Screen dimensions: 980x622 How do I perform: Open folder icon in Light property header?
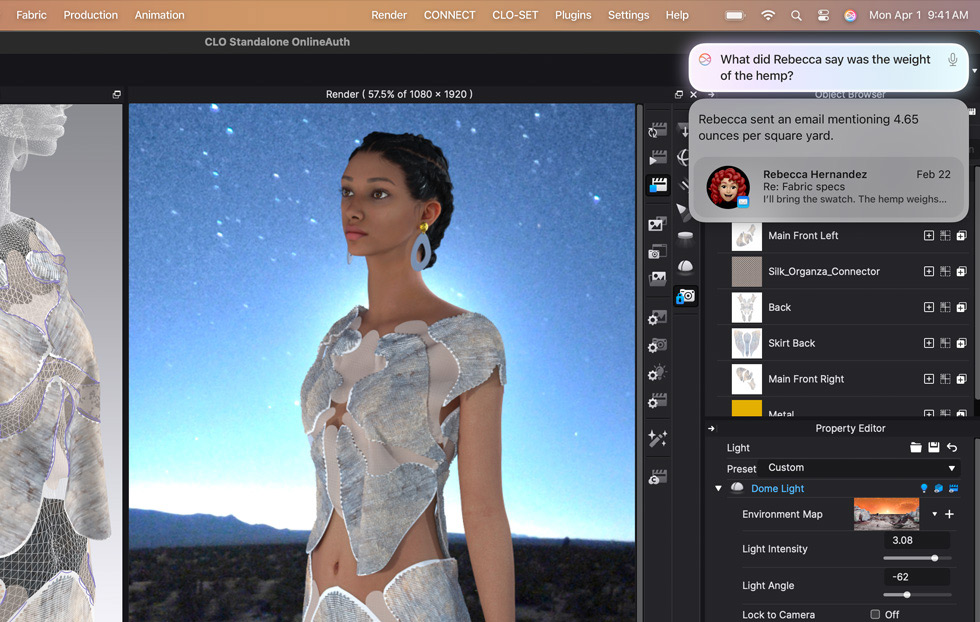916,448
